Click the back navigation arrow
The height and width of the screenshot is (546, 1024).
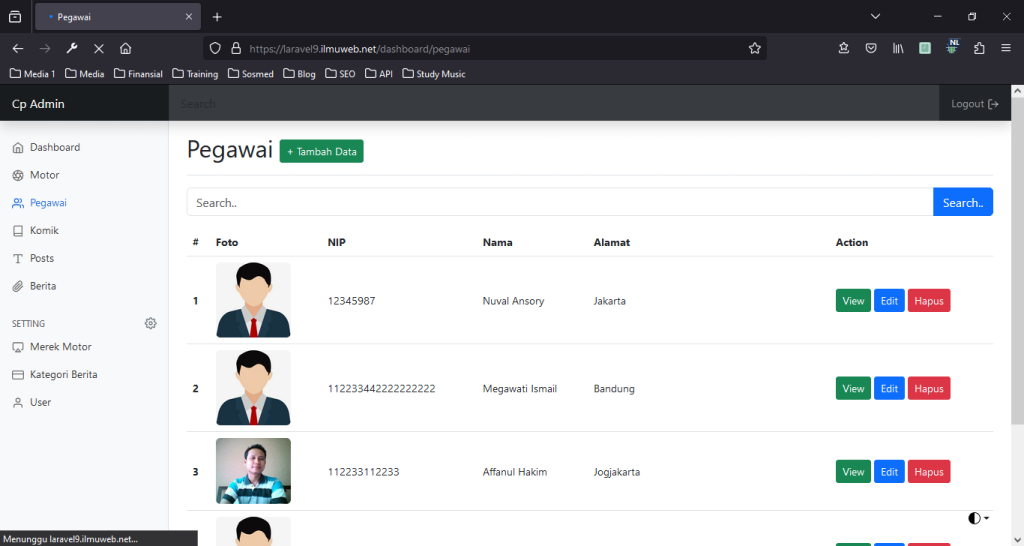[x=18, y=48]
